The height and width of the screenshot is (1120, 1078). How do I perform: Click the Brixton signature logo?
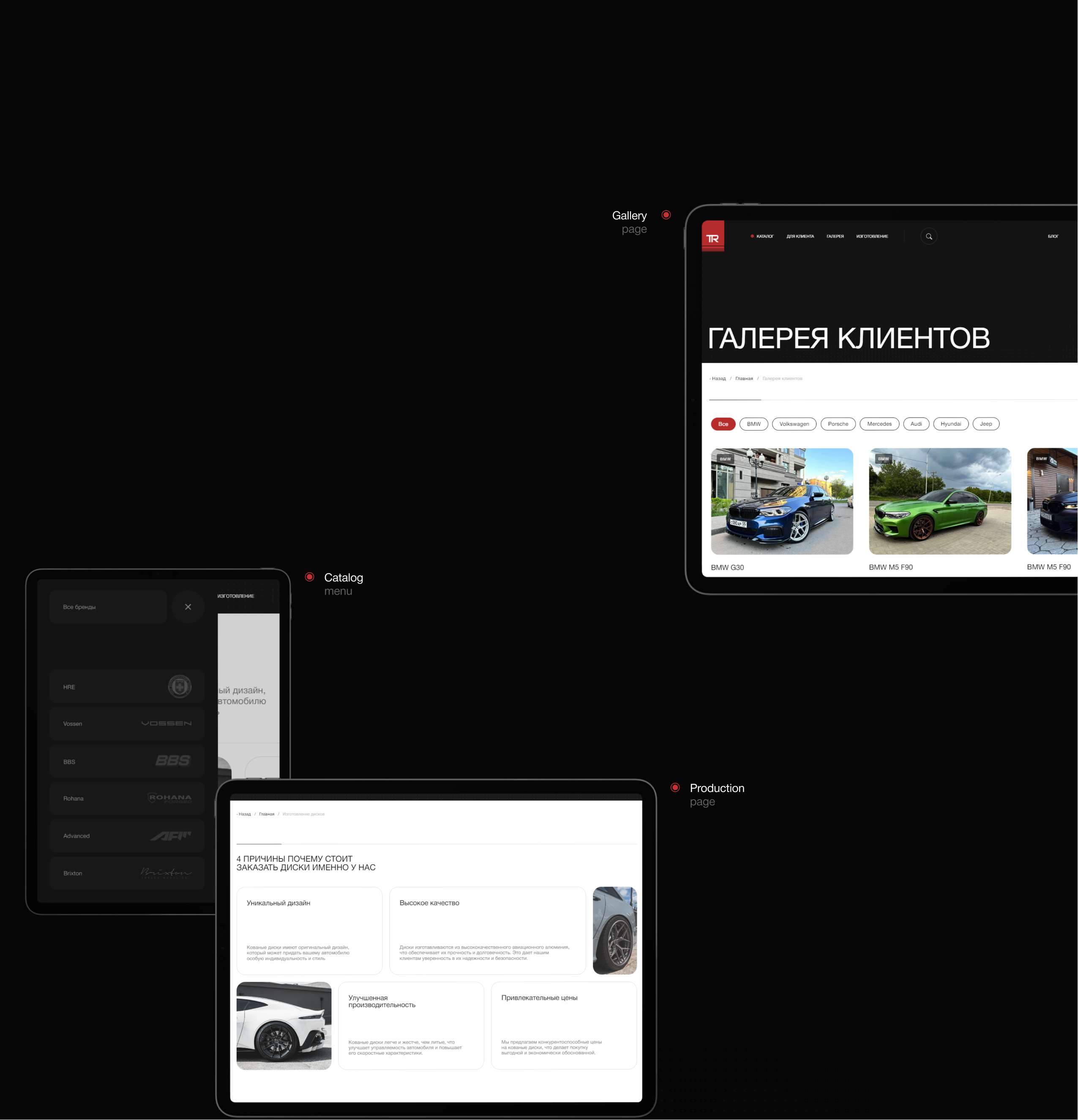click(166, 873)
